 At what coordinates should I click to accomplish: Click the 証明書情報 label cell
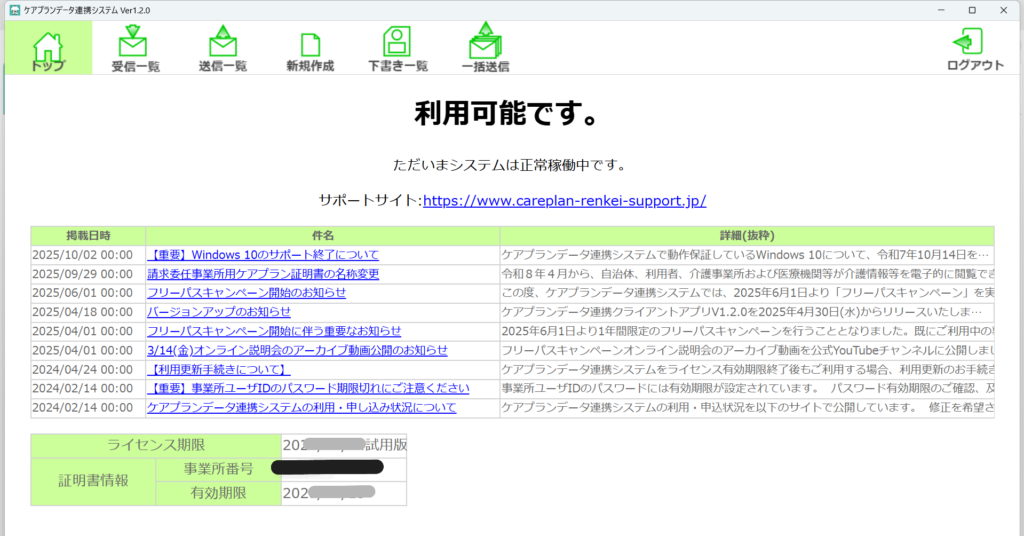tap(93, 481)
